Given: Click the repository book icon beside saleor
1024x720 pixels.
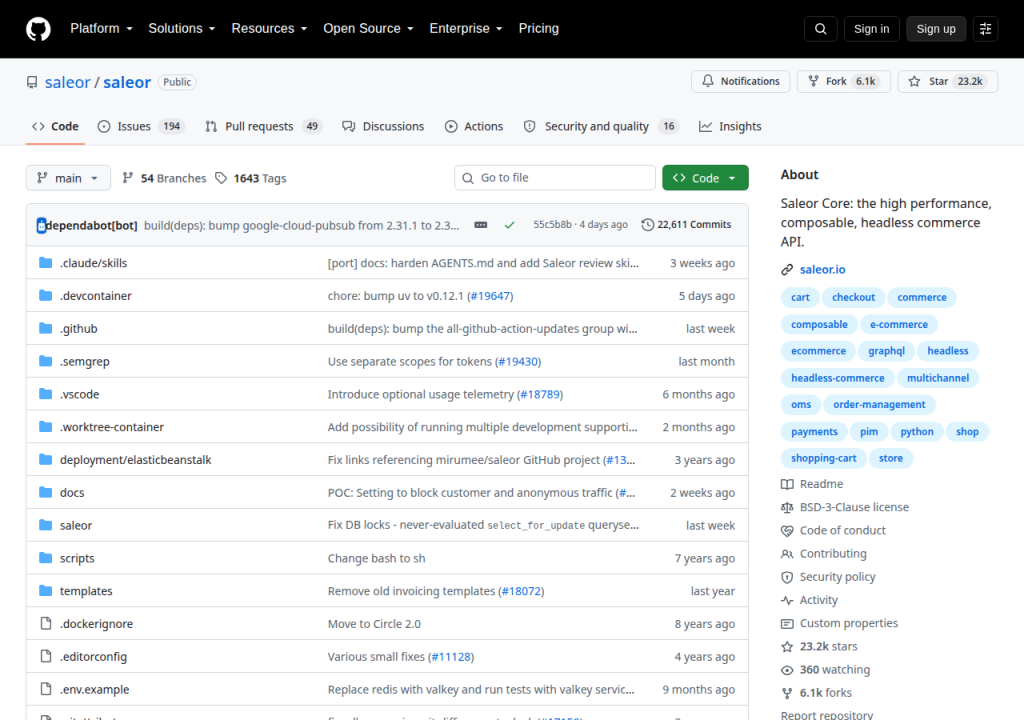Looking at the screenshot, I should [32, 82].
